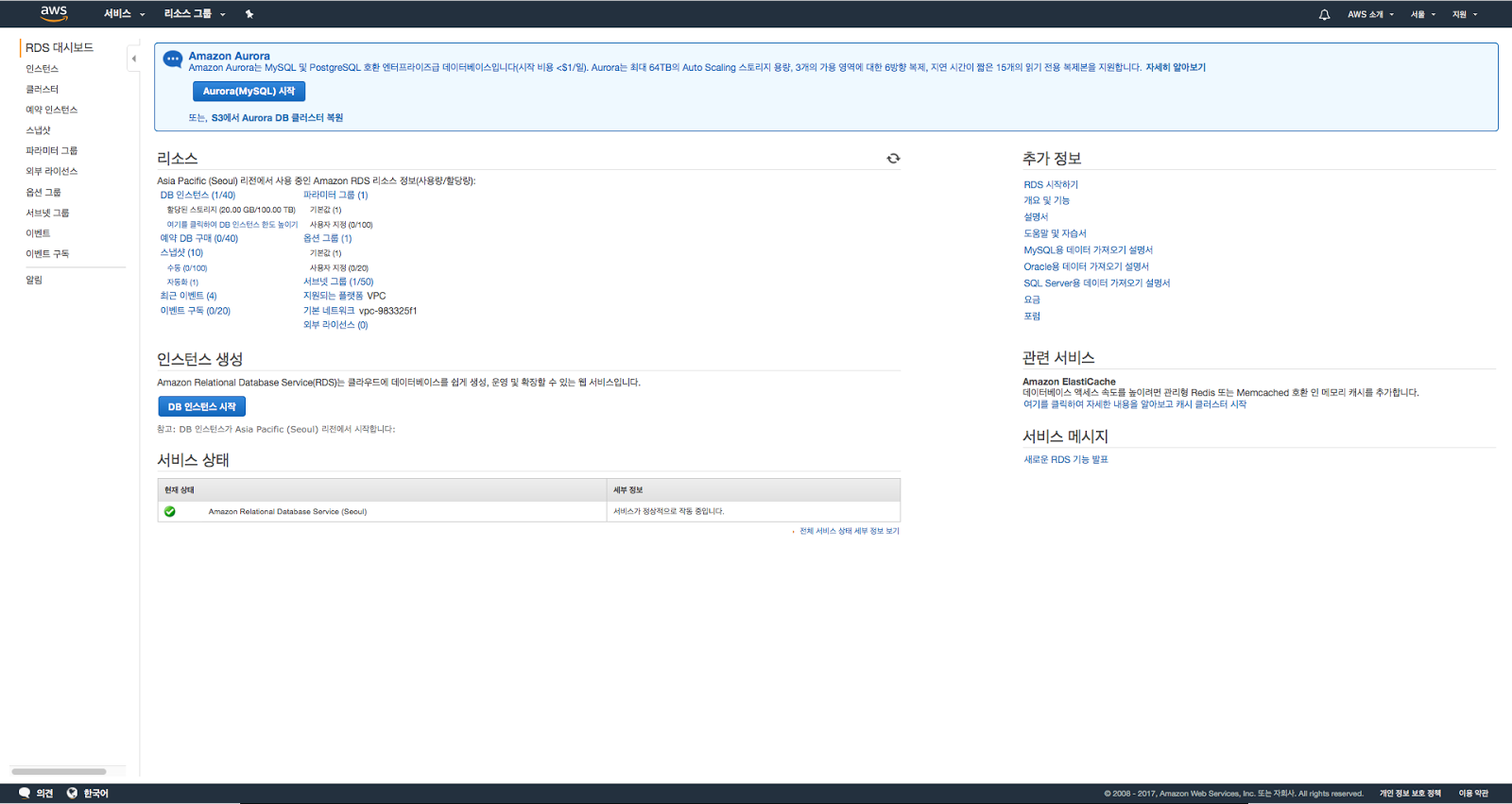Open 예약 DB 구매 (0/40) link
Viewport: 1512px width, 804px height.
pyautogui.click(x=198, y=239)
